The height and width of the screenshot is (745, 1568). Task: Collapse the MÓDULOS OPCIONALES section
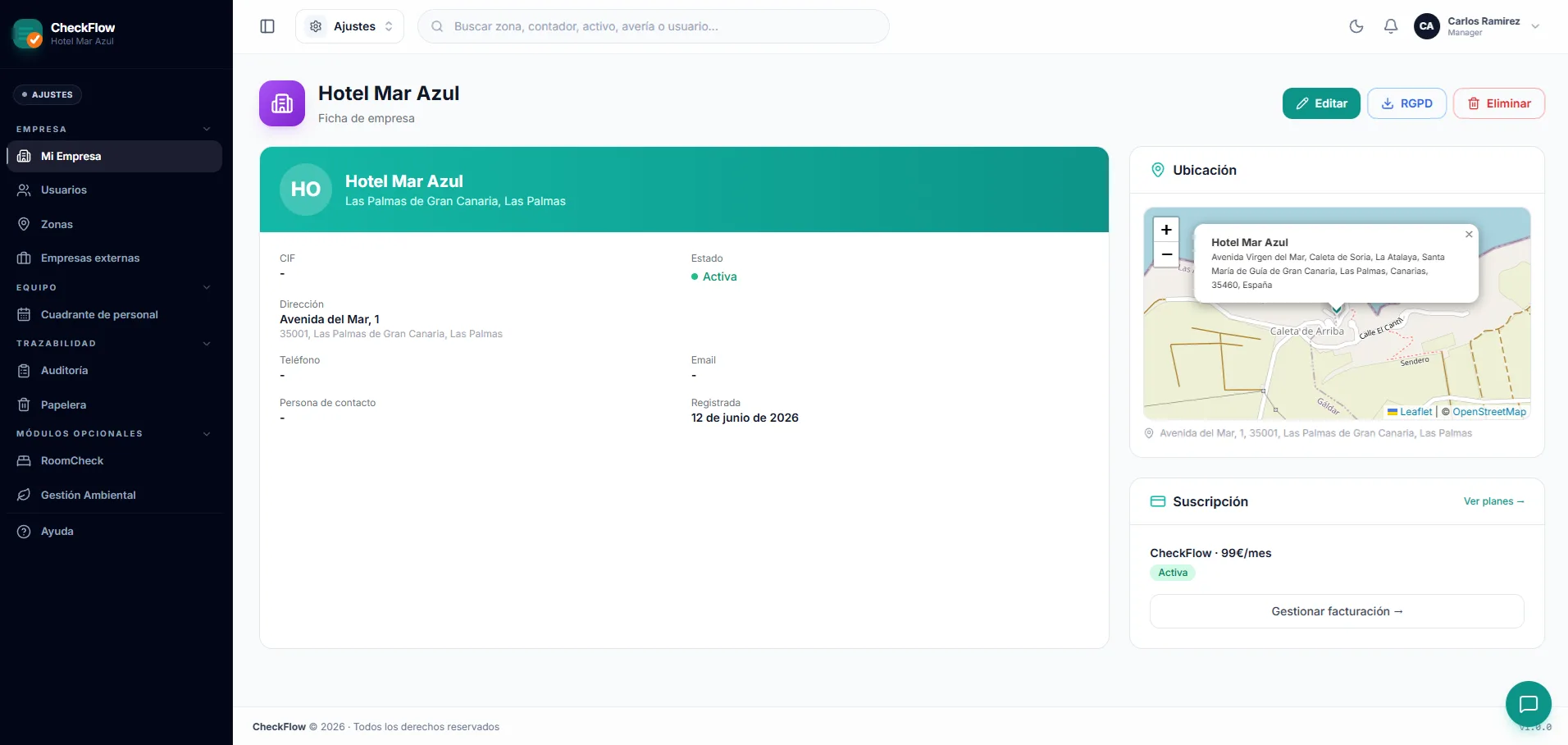[207, 433]
